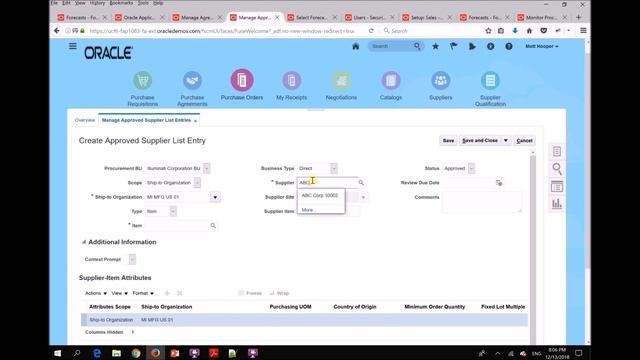Switch to Select Foreca... browser tab

(311, 18)
